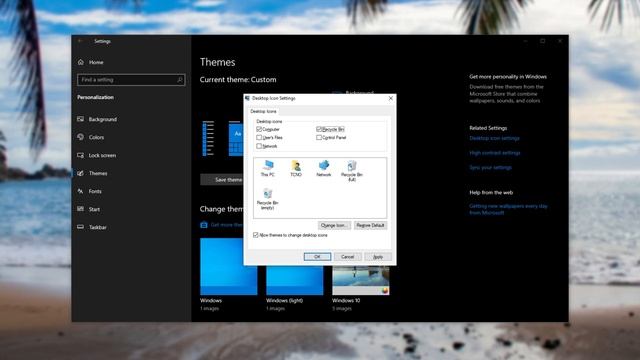Click the Change Icon button

(334, 225)
